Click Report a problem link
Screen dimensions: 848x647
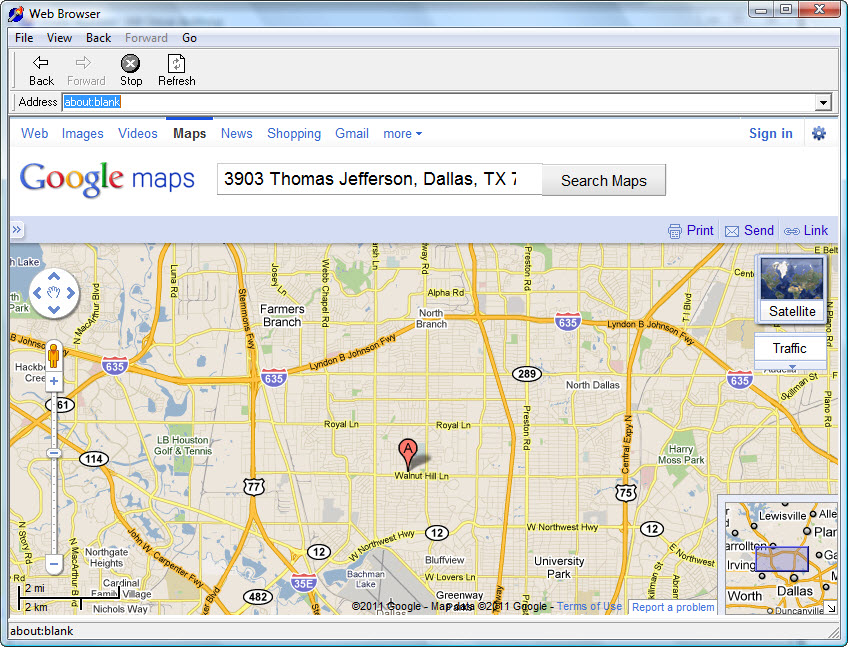pos(673,608)
